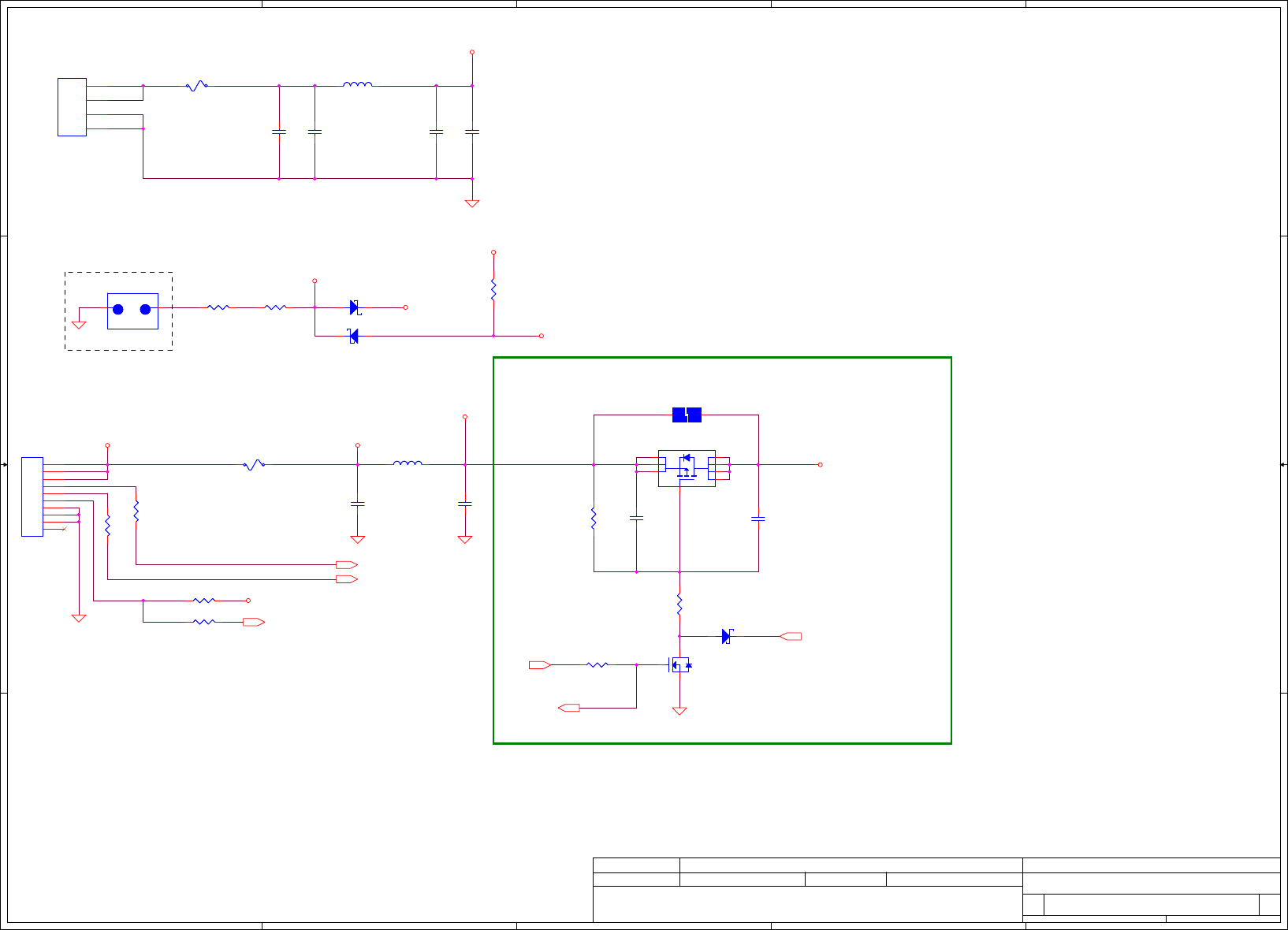
Task: Select the upper Schottky diode right of the dashed box
Action: click(355, 307)
